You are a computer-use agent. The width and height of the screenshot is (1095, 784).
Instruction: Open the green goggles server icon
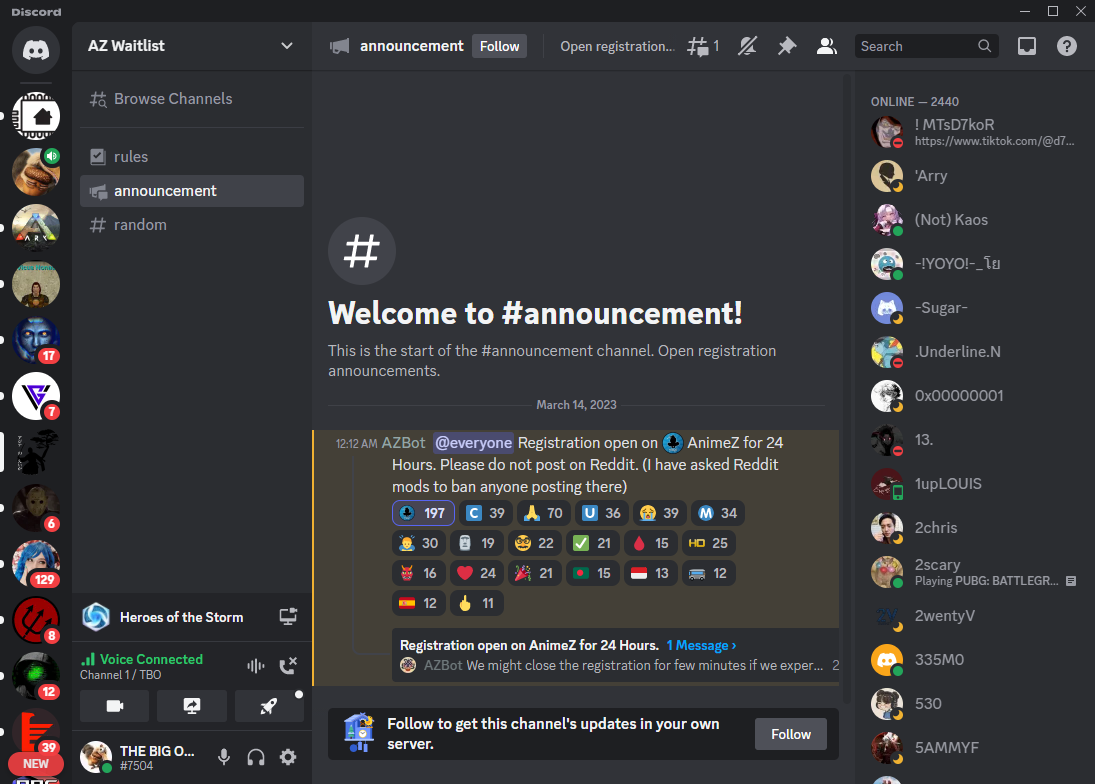click(x=36, y=675)
